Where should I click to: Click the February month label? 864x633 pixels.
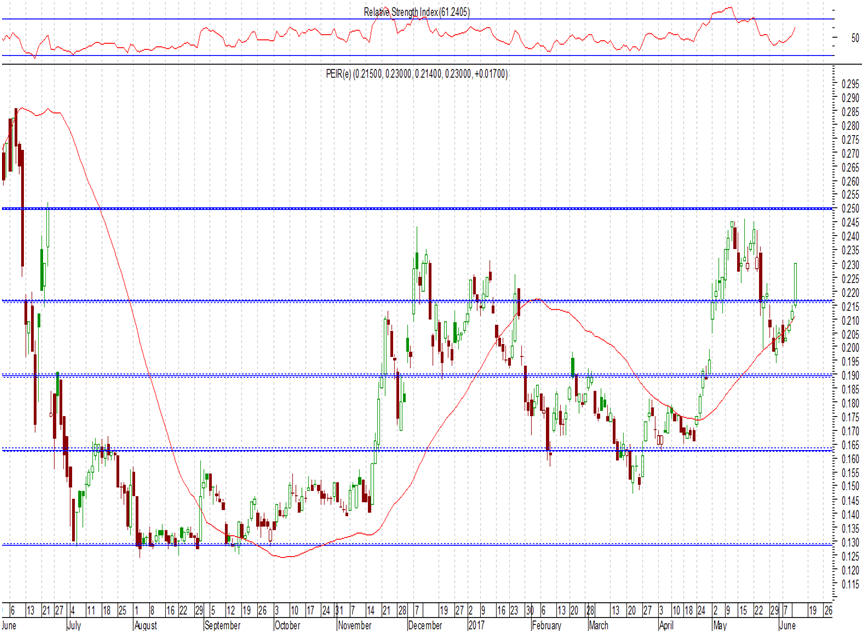[x=547, y=626]
